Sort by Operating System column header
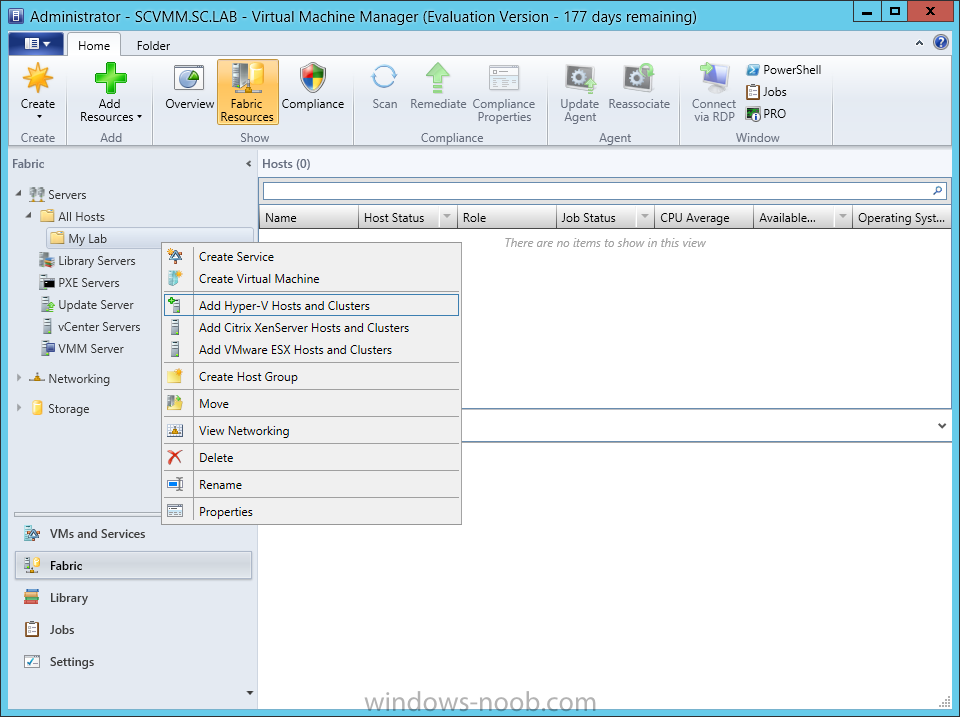The image size is (960, 717). (x=902, y=217)
